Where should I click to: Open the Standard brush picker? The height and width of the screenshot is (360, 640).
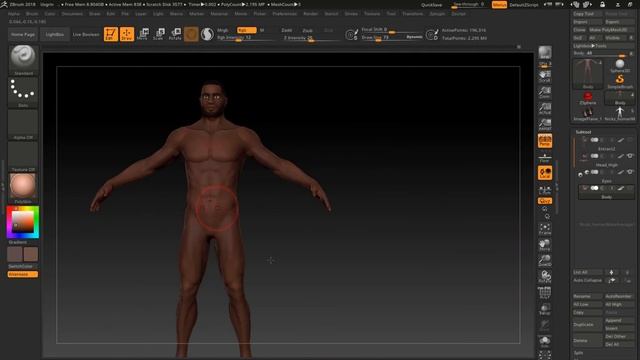pyautogui.click(x=23, y=60)
